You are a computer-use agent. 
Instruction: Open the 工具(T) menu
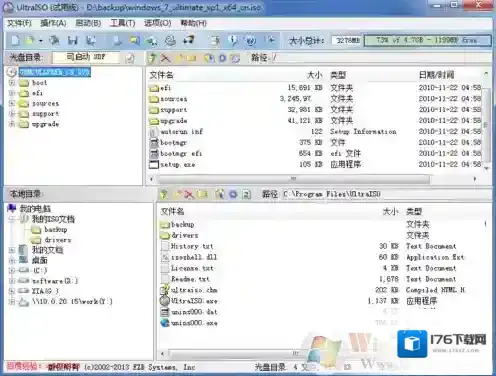click(123, 23)
